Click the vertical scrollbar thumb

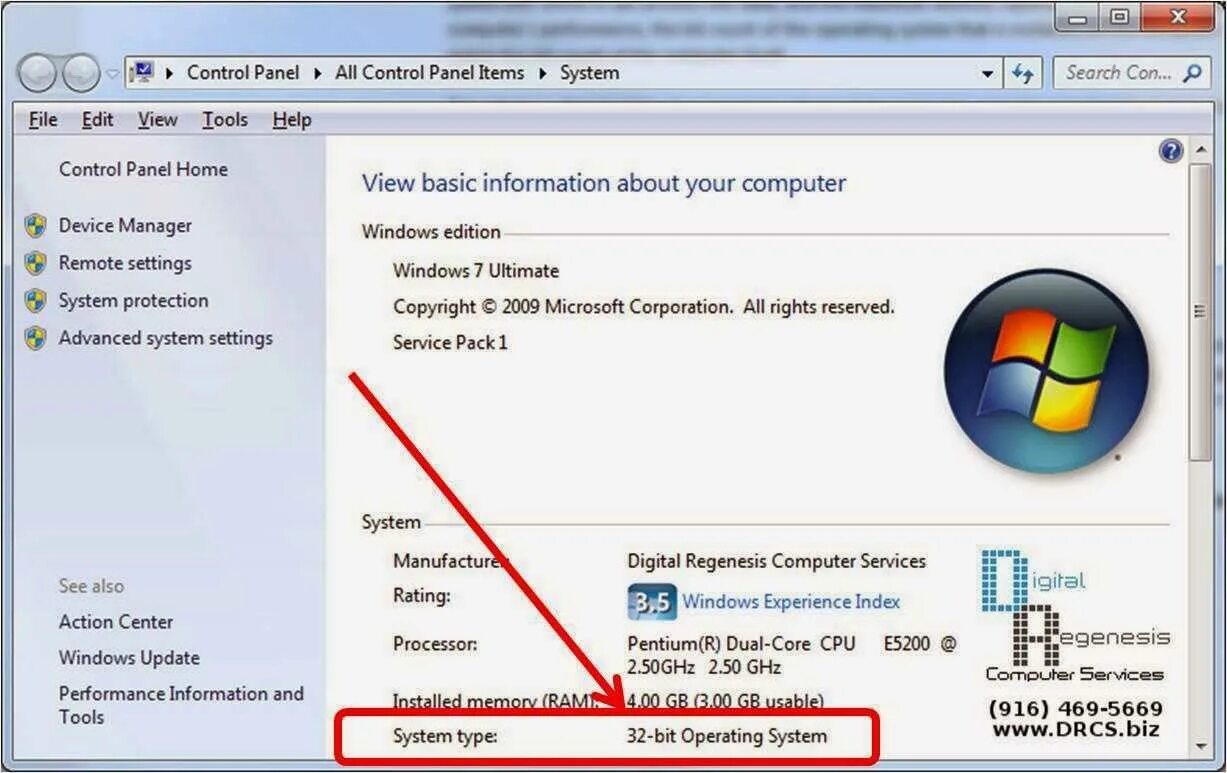coord(1200,312)
